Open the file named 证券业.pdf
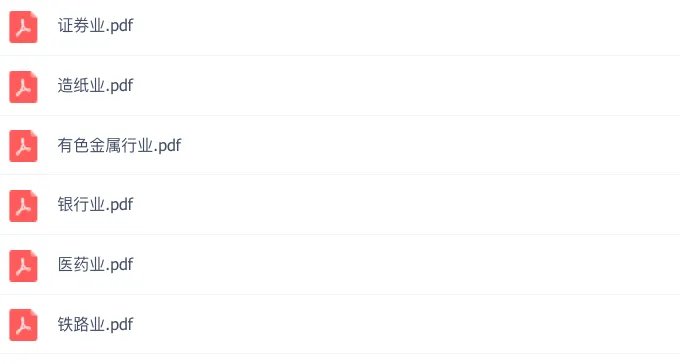The image size is (680, 364). 95,26
